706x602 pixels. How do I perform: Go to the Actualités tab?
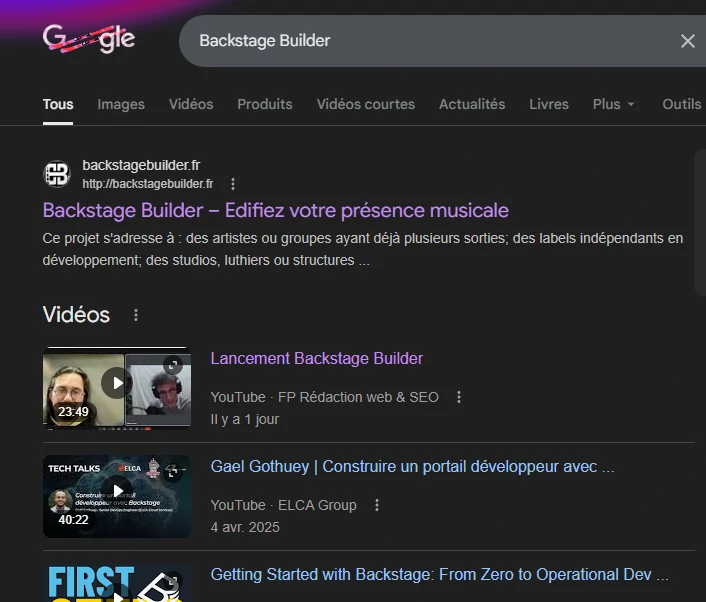tap(472, 104)
